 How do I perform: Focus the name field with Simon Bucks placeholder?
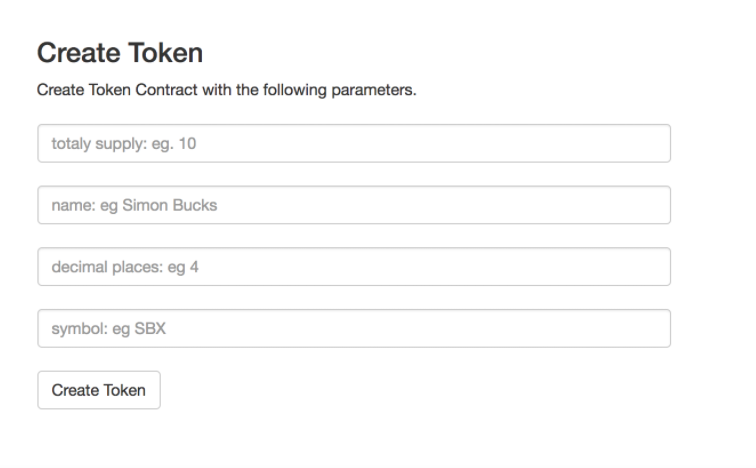[354, 205]
